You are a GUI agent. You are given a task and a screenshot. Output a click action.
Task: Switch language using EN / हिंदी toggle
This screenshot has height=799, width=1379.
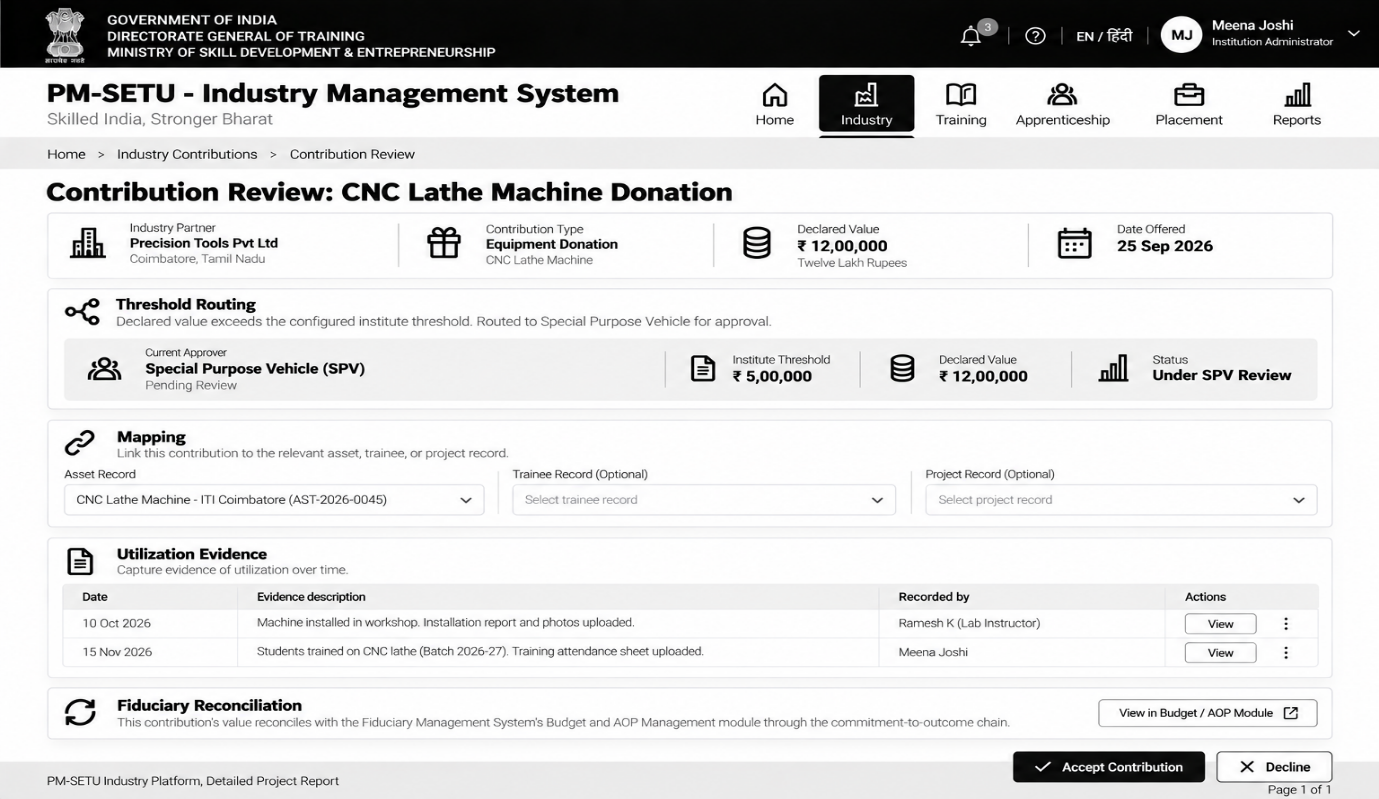[1104, 36]
